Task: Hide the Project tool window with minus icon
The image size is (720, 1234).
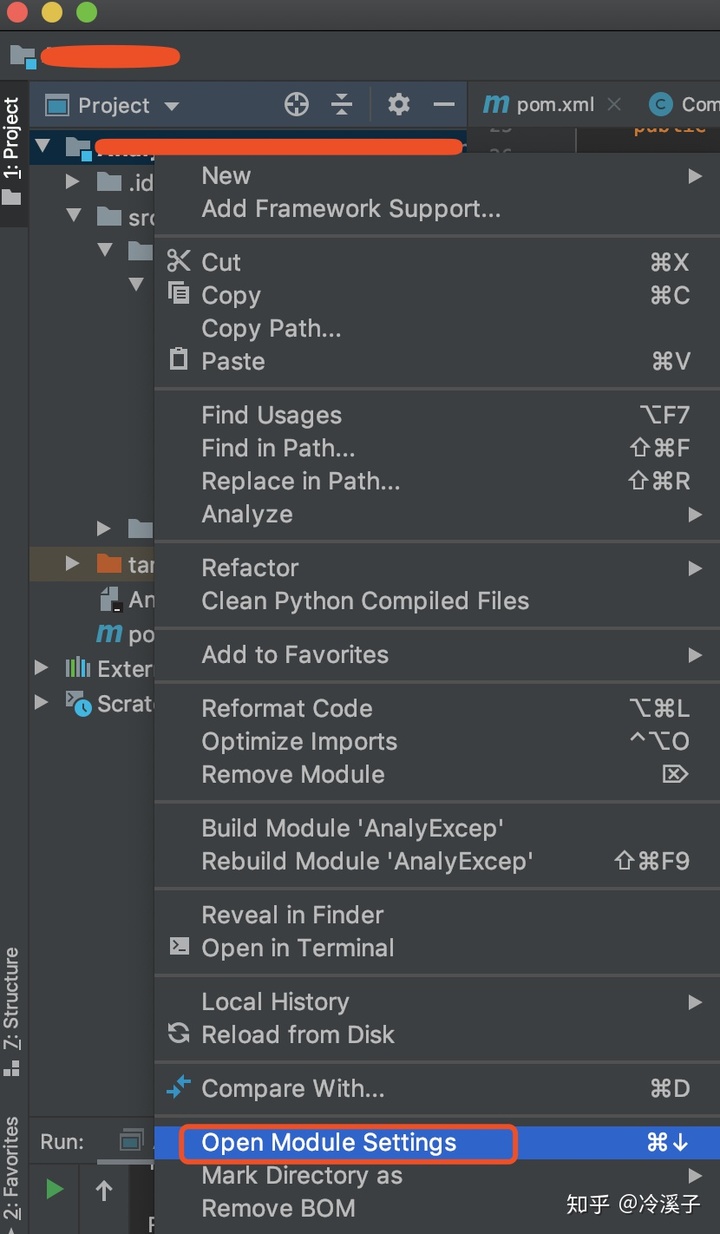Action: 443,104
